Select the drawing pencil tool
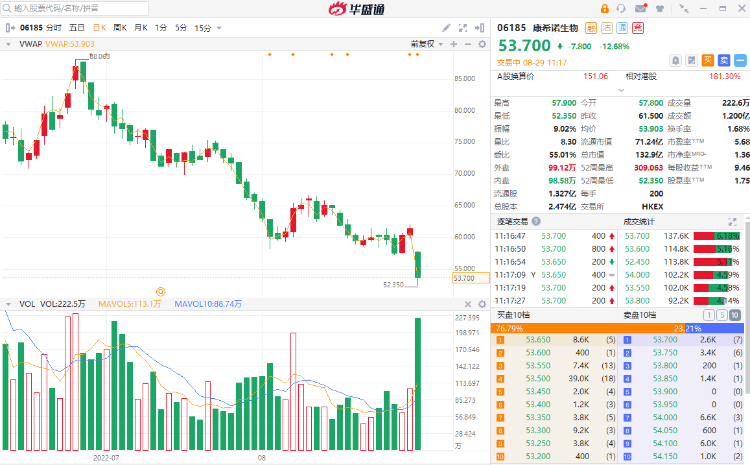The height and width of the screenshot is (465, 750). tap(446, 28)
